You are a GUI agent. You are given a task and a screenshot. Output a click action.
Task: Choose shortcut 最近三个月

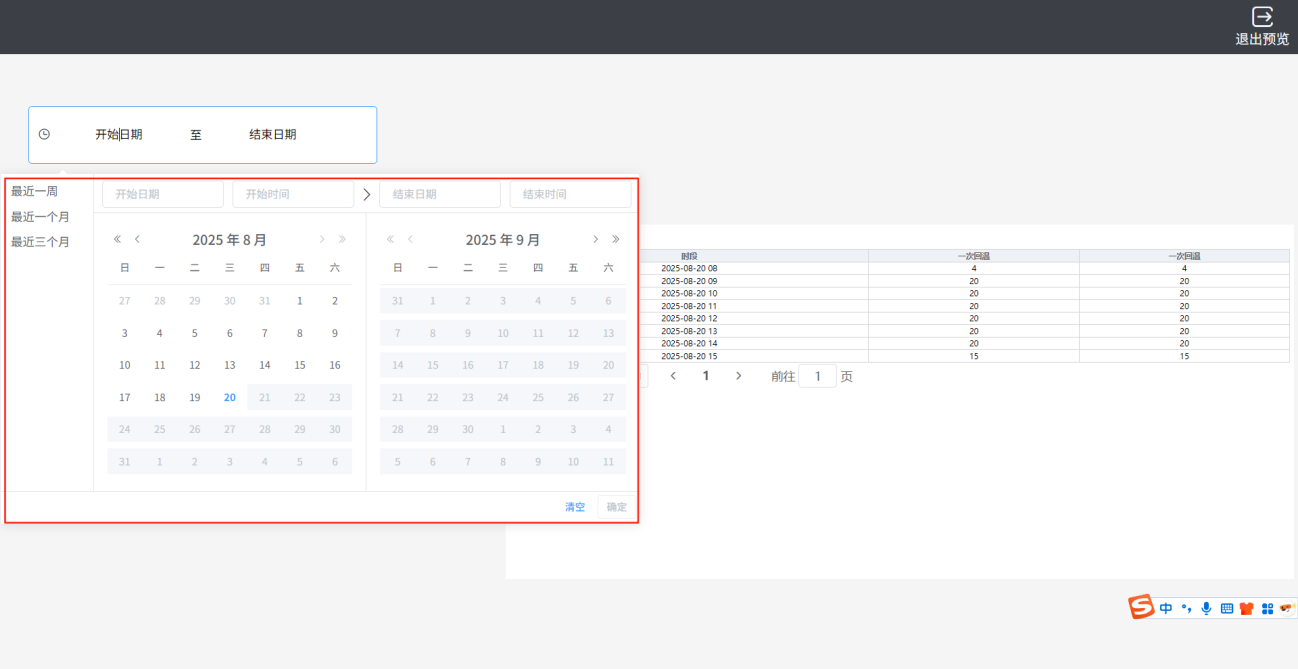click(x=40, y=242)
